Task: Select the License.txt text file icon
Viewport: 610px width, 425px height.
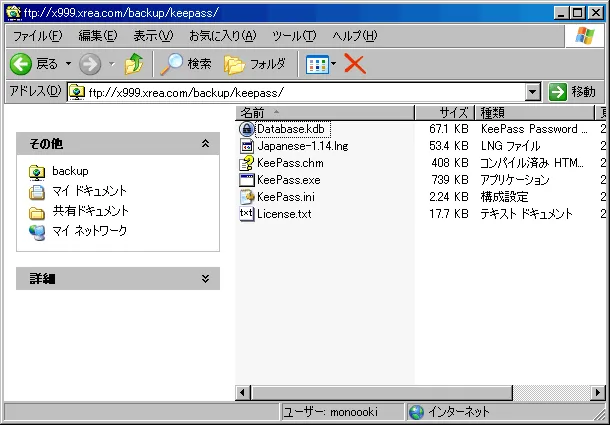Action: (x=247, y=214)
